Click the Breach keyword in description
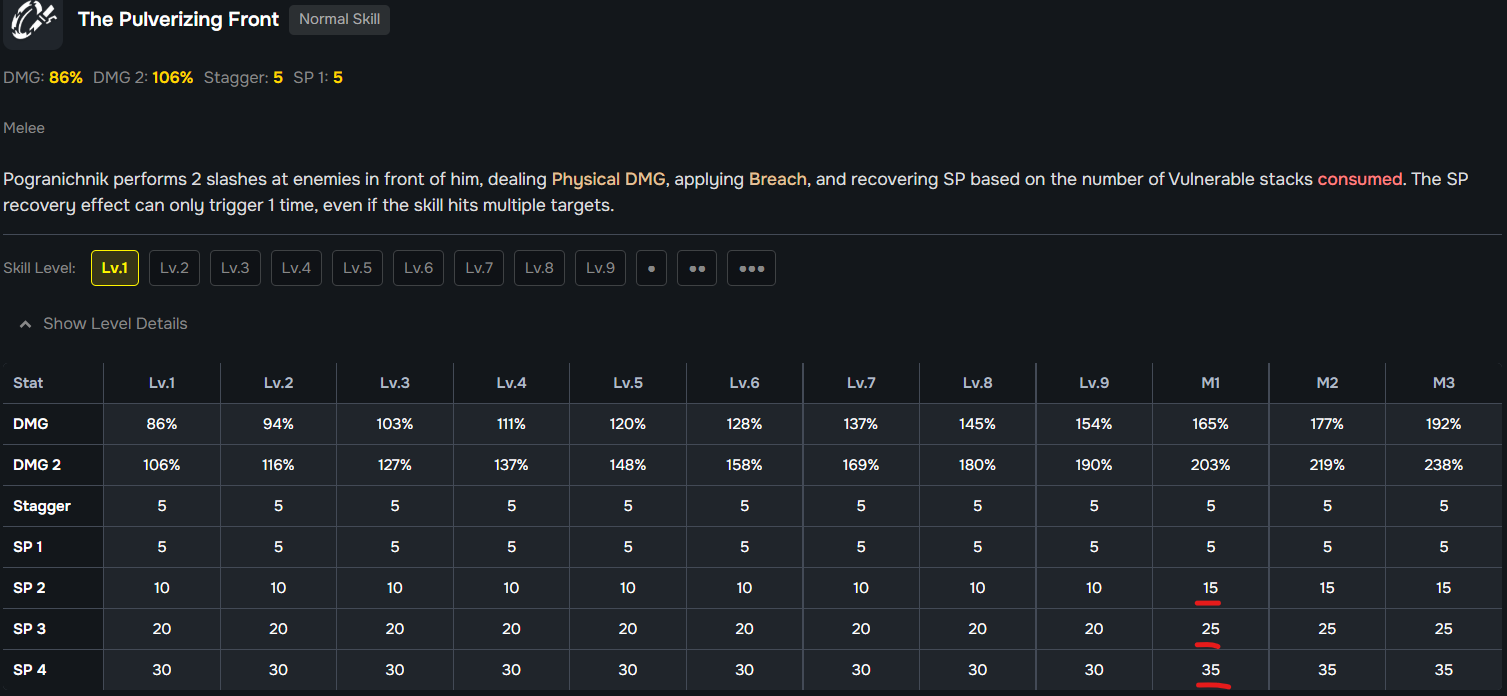 [777, 179]
